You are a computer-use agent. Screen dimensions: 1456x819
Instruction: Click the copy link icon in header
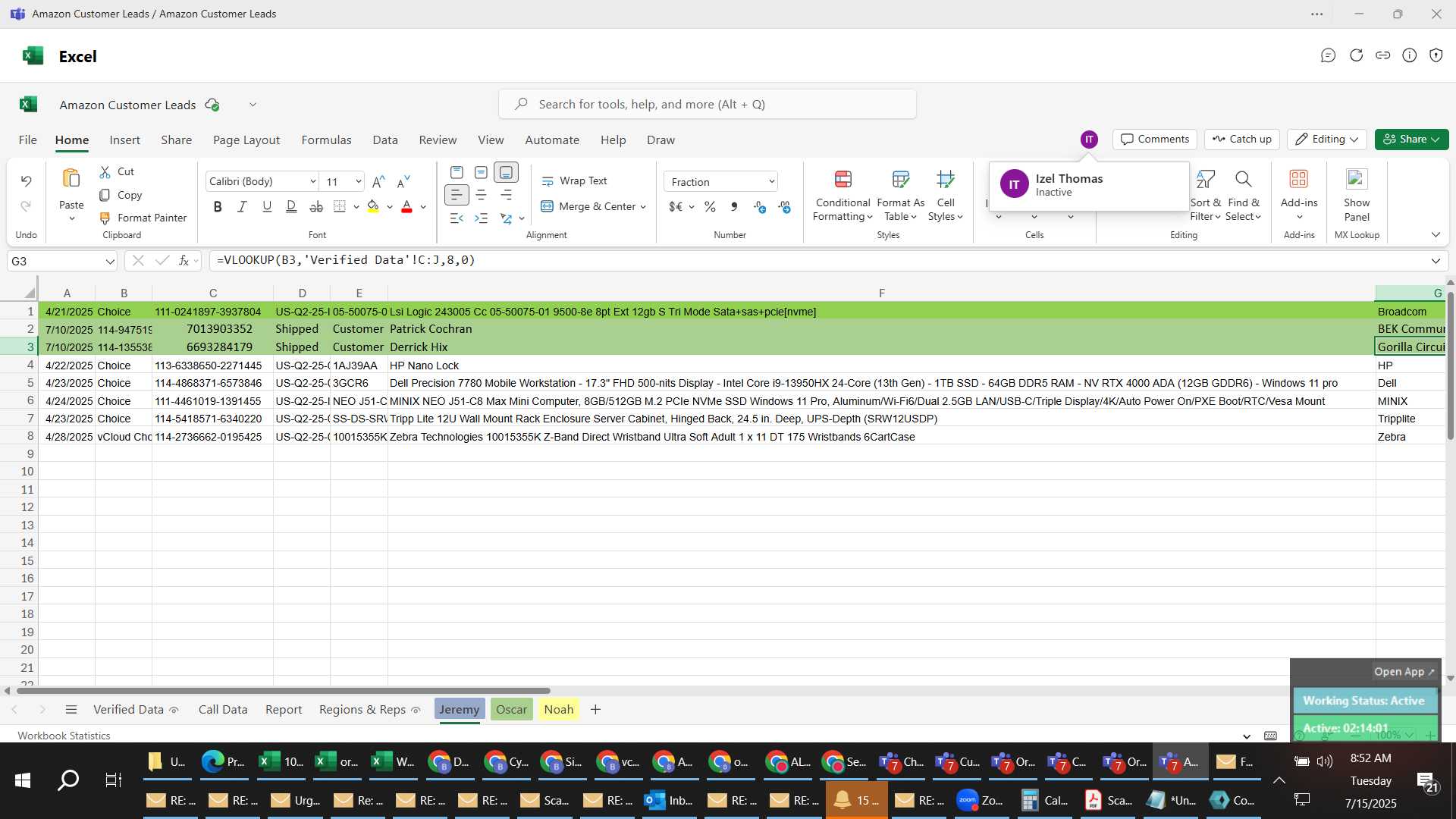[x=1382, y=55]
